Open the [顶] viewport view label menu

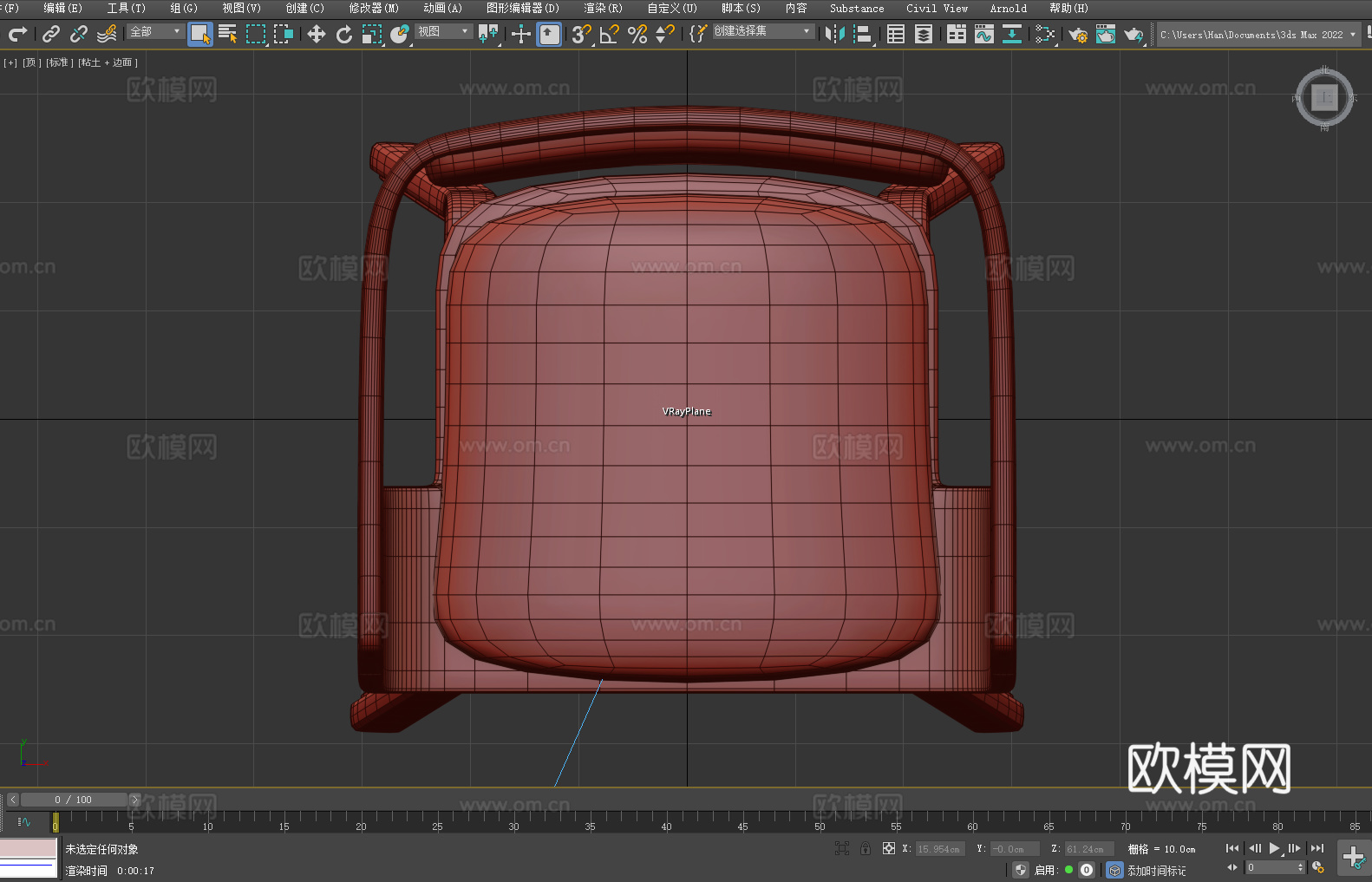pos(31,62)
